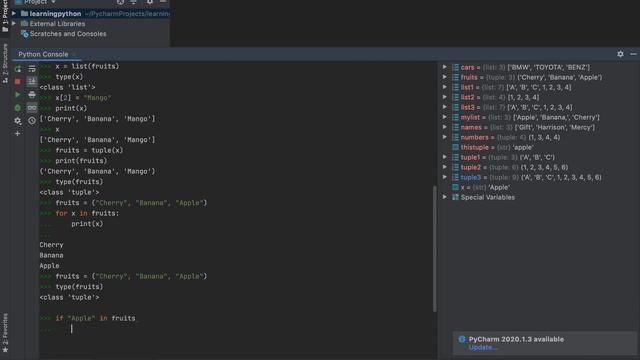Browse console history clock icon
640x360 pixels.
coord(32,121)
